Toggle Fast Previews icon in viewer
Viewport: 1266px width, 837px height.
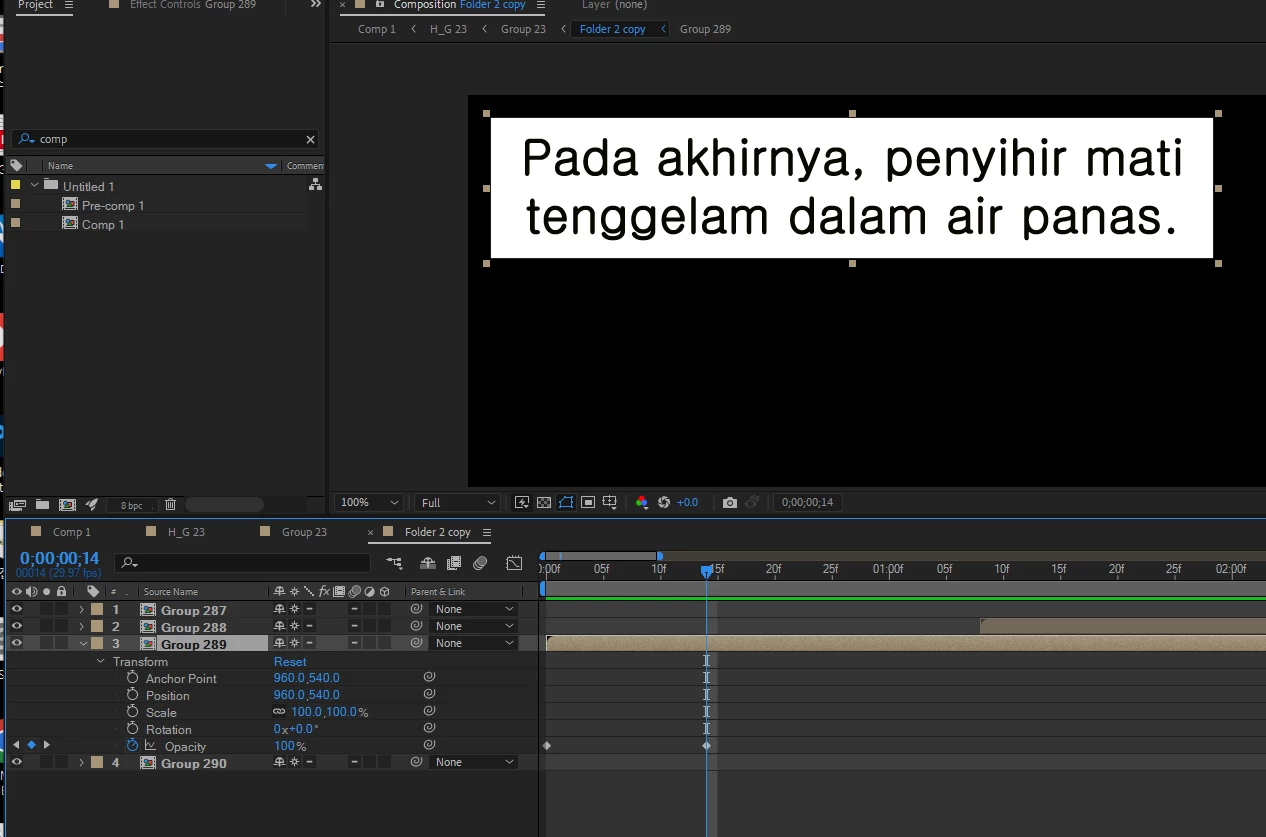(521, 502)
